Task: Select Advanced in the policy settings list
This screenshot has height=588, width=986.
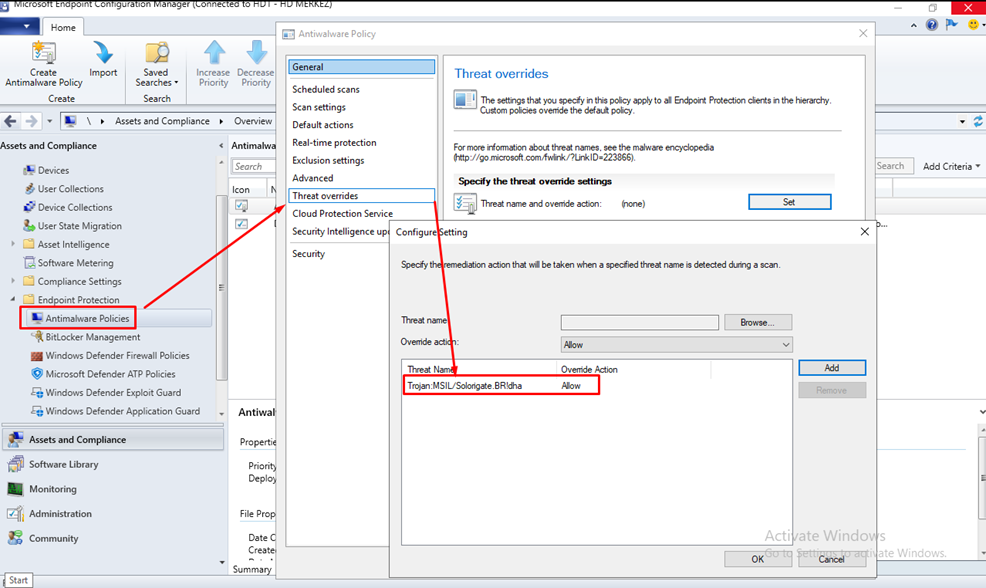Action: click(x=313, y=178)
